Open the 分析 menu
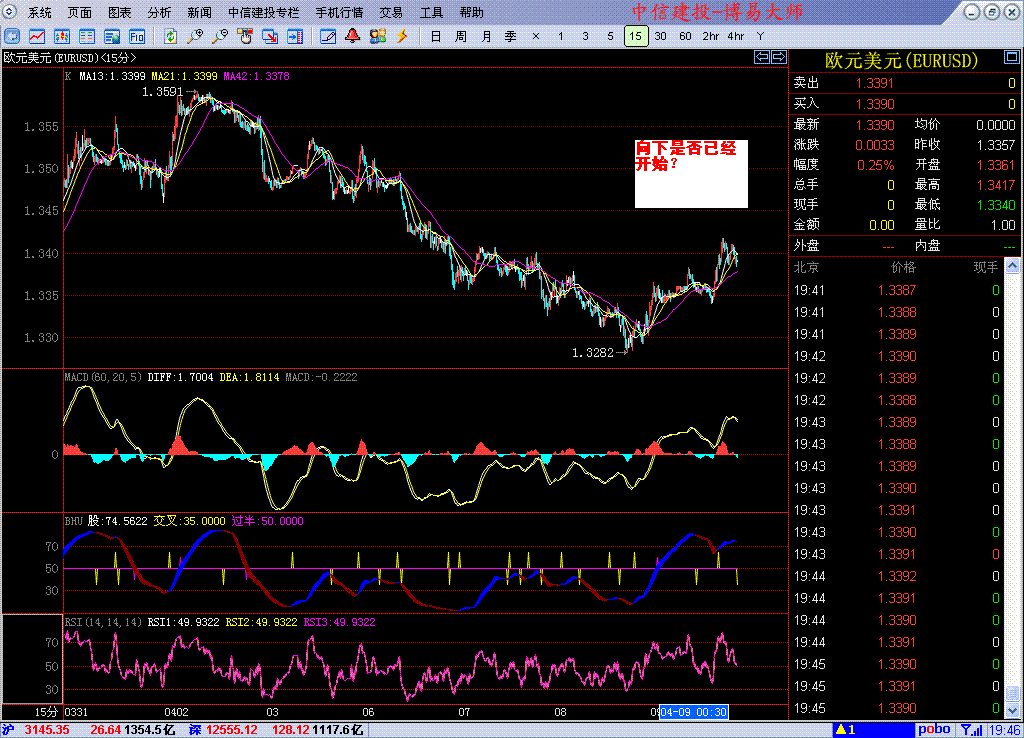The width and height of the screenshot is (1024, 738). pos(159,12)
